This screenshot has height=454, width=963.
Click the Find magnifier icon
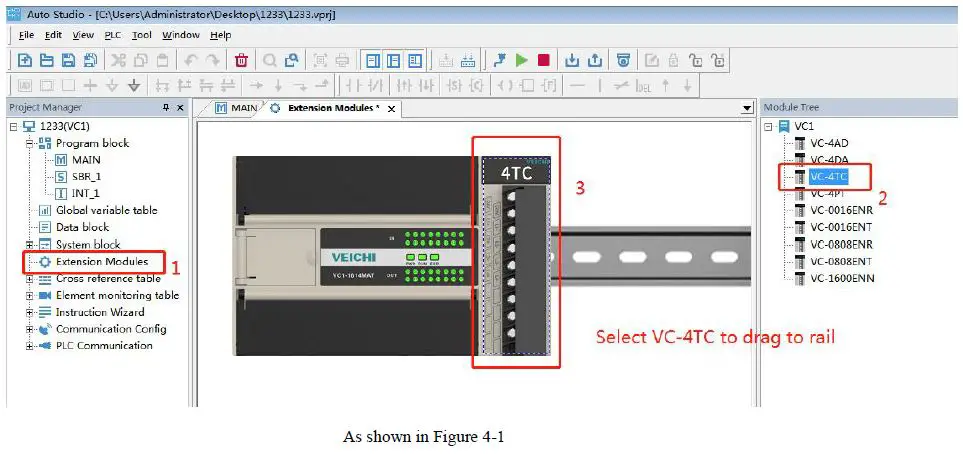(x=270, y=60)
